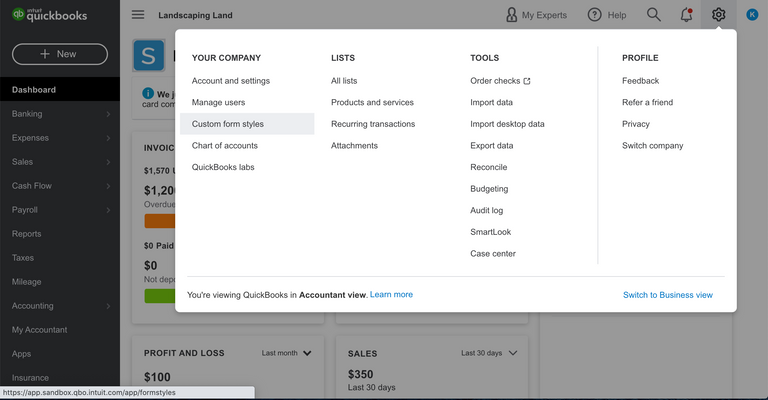Select Custom form styles menu item
The height and width of the screenshot is (400, 768).
point(228,124)
